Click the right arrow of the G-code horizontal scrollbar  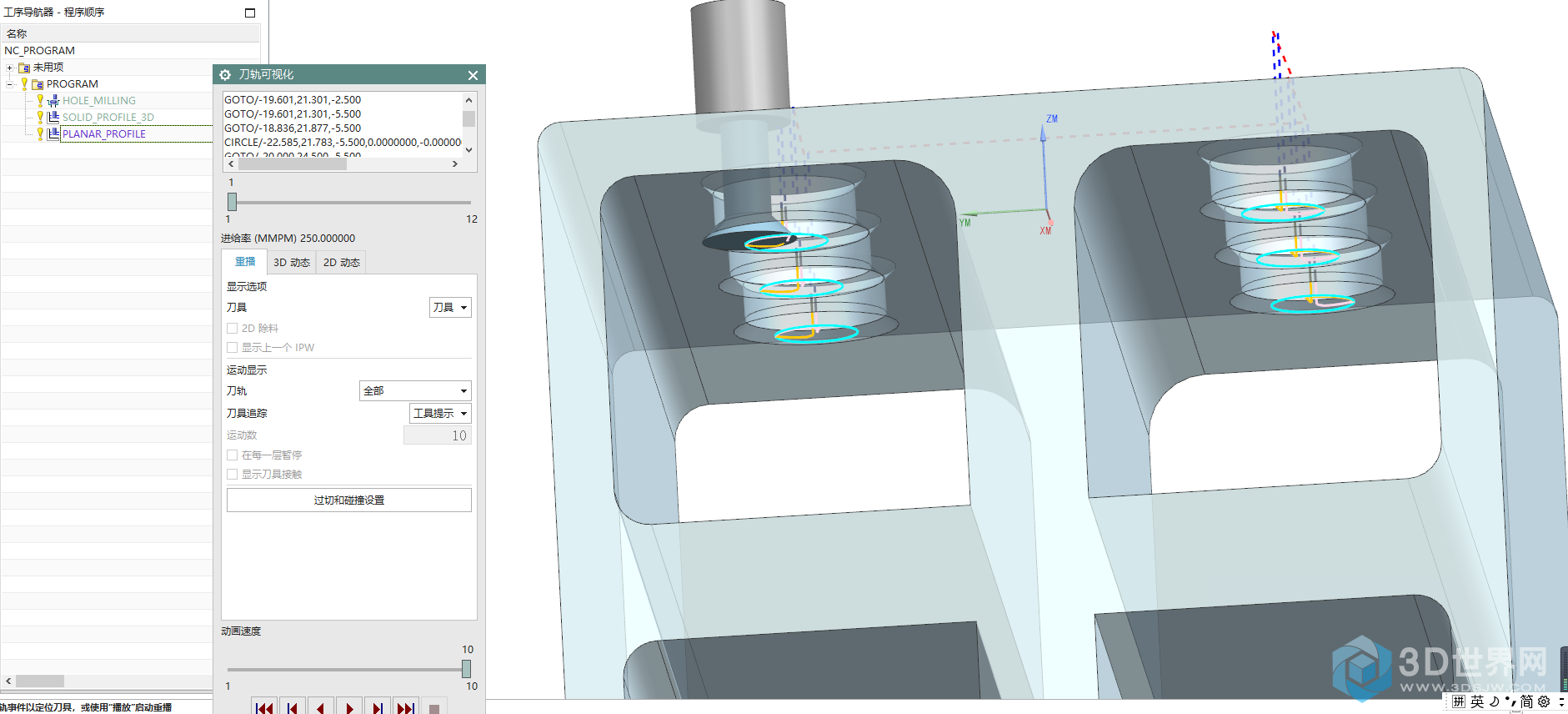pos(454,164)
